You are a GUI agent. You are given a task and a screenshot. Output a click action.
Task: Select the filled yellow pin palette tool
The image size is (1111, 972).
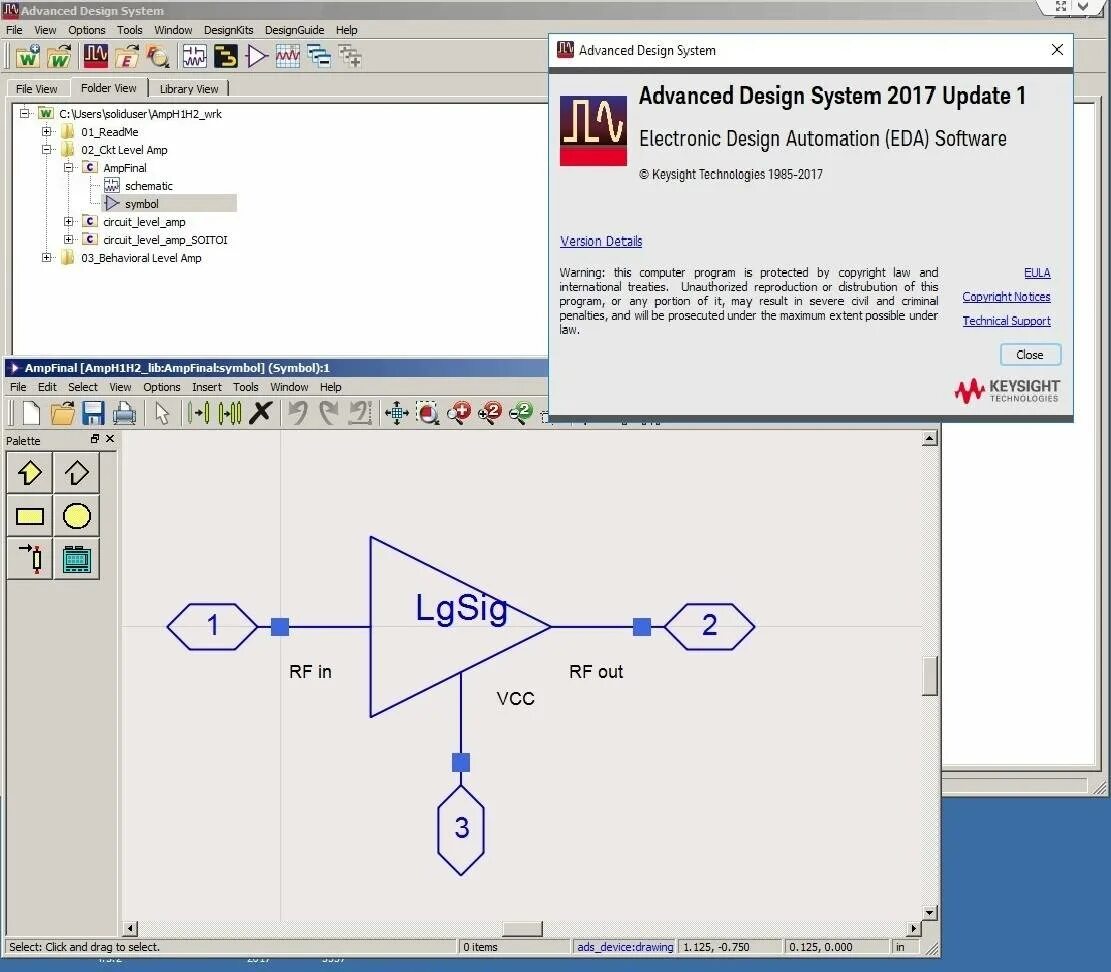(29, 473)
